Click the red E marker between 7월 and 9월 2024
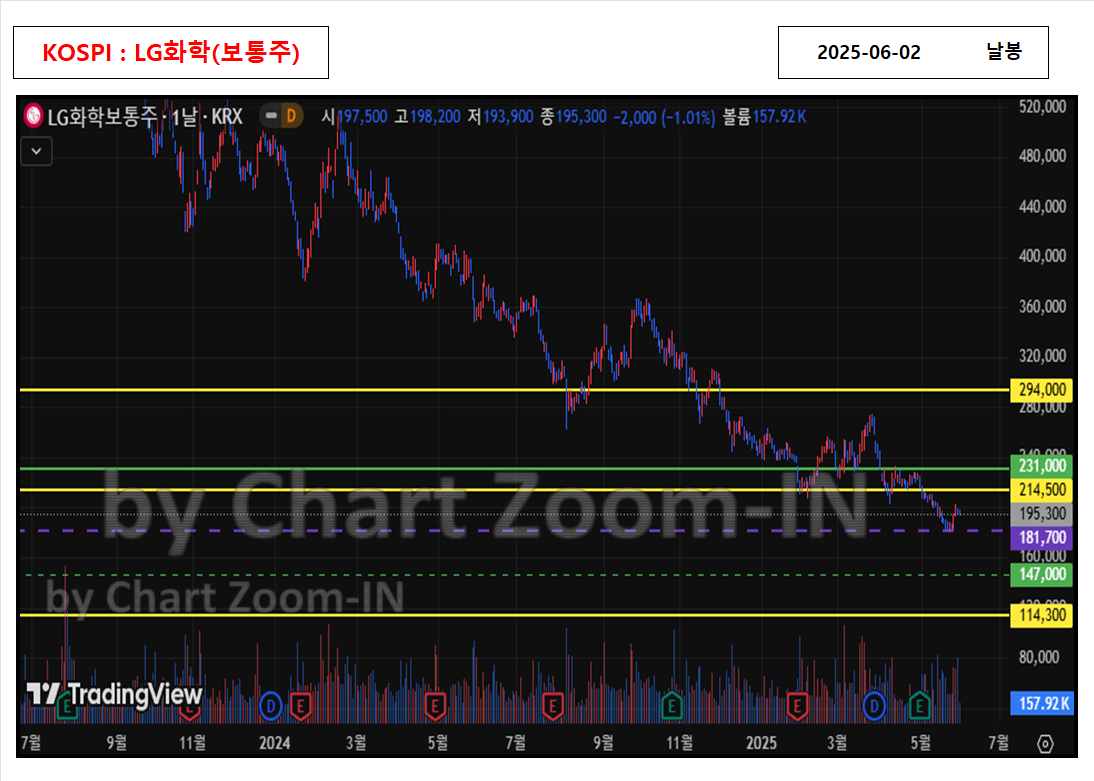The image size is (1094, 781). coord(553,707)
